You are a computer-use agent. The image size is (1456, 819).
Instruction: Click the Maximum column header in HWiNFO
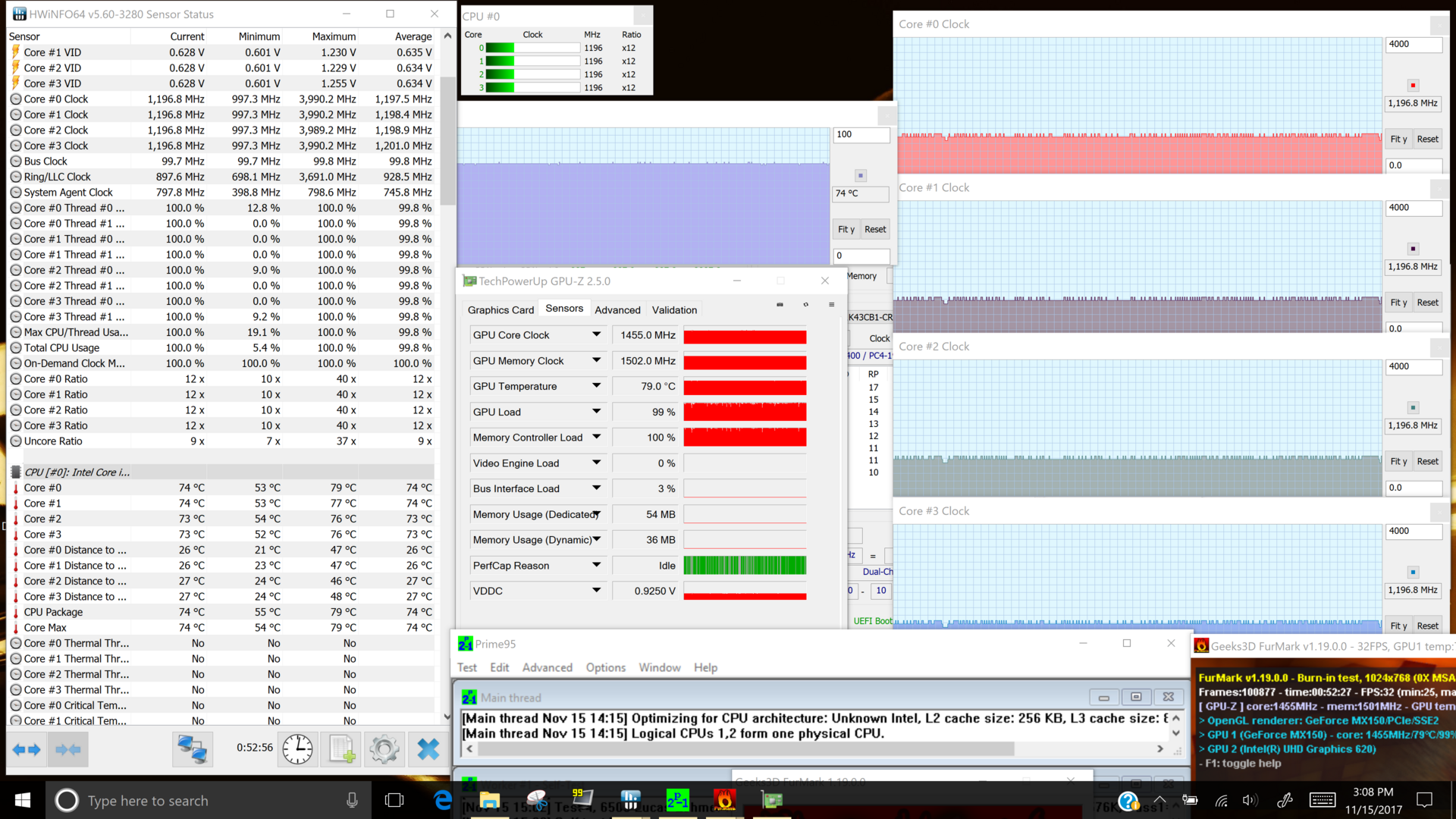pyautogui.click(x=334, y=36)
